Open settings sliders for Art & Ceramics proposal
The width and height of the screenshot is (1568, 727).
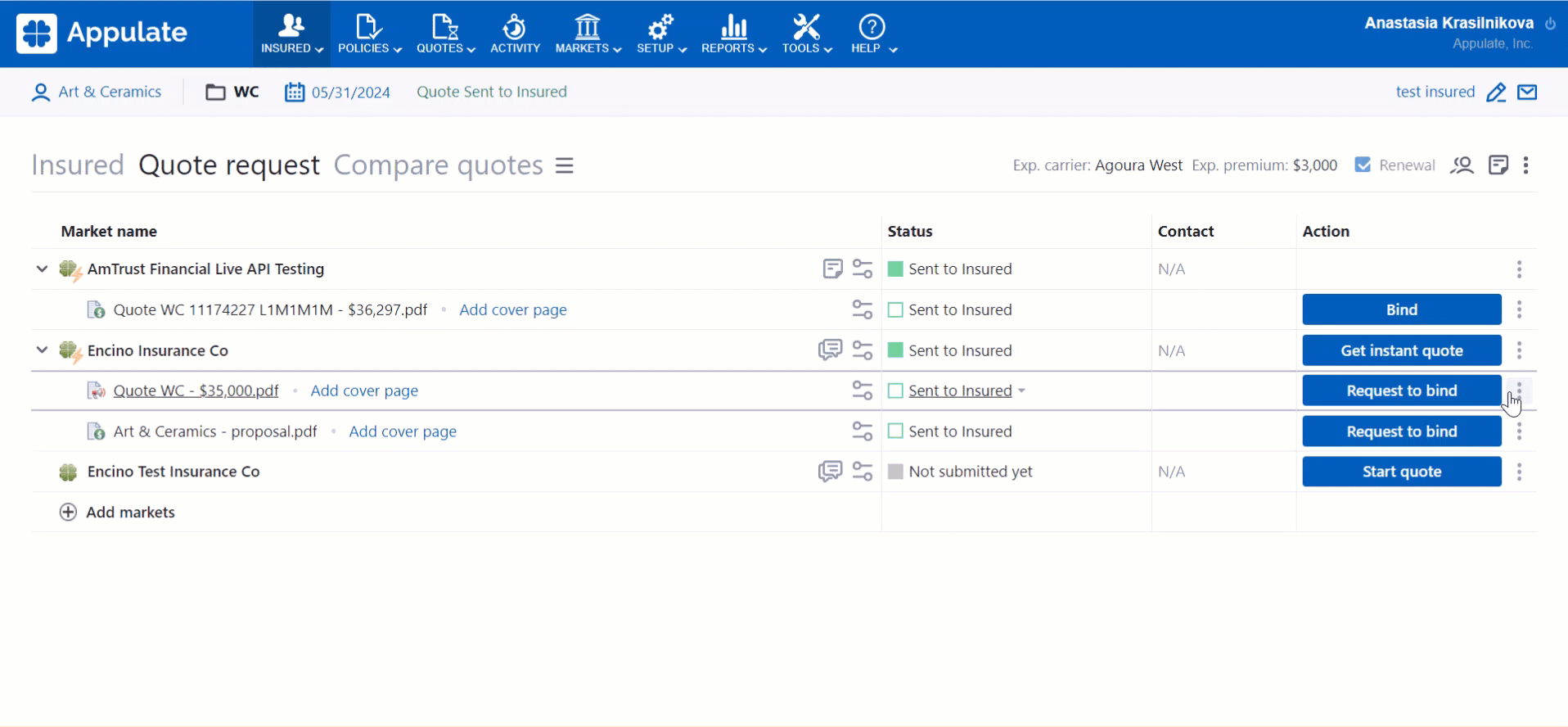point(863,431)
